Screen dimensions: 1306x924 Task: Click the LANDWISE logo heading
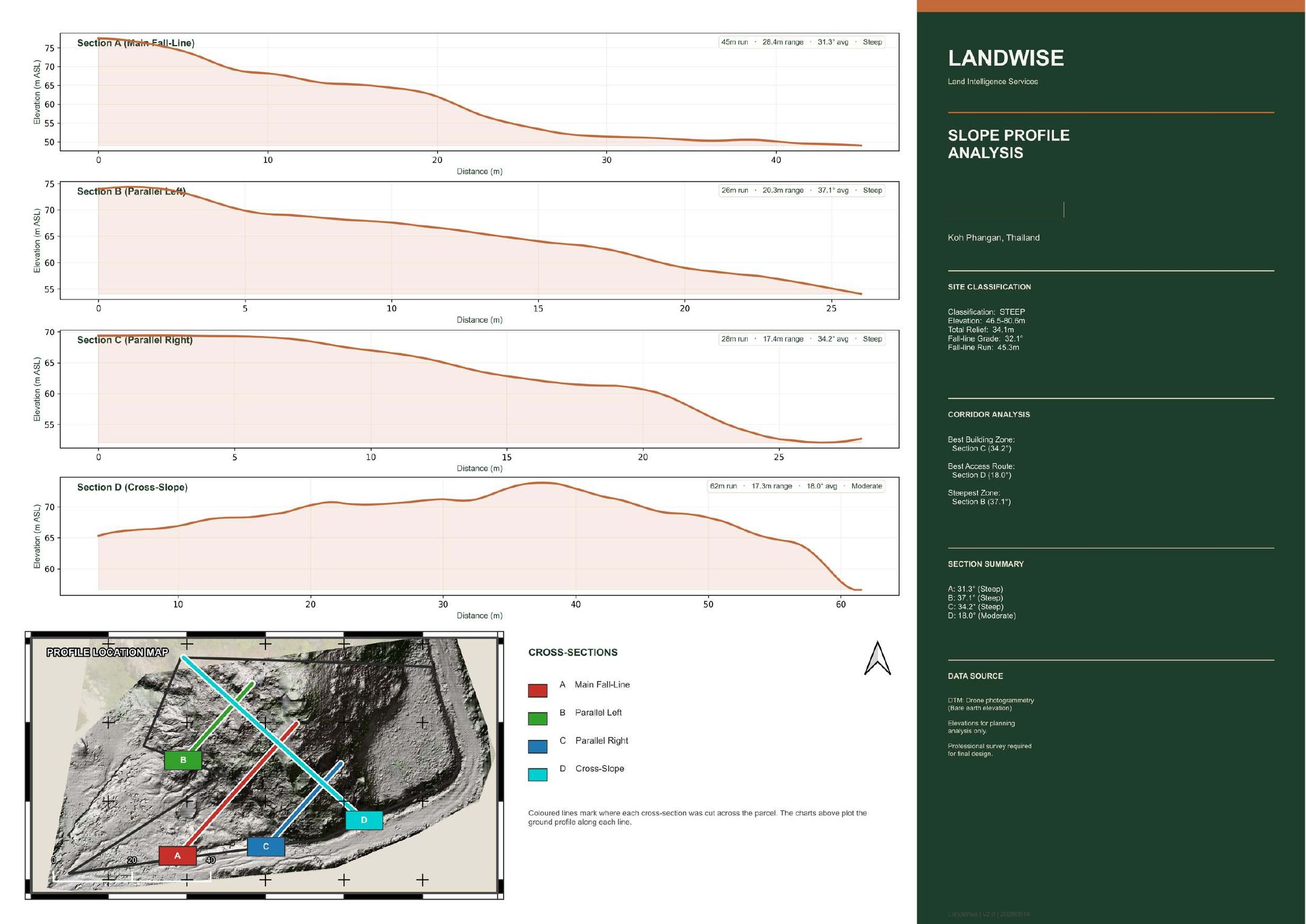tap(1006, 58)
